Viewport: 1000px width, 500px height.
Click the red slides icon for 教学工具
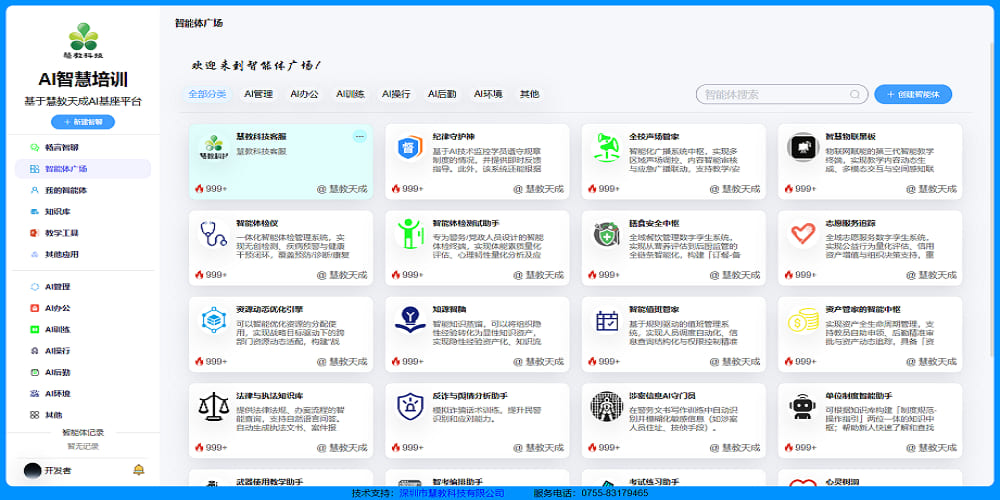pyautogui.click(x=34, y=233)
